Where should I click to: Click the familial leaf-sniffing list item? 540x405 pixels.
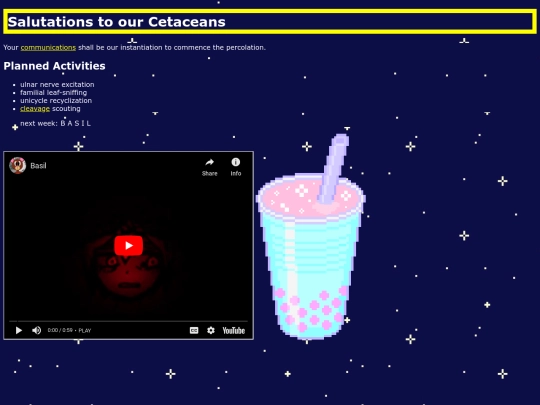tap(53, 93)
